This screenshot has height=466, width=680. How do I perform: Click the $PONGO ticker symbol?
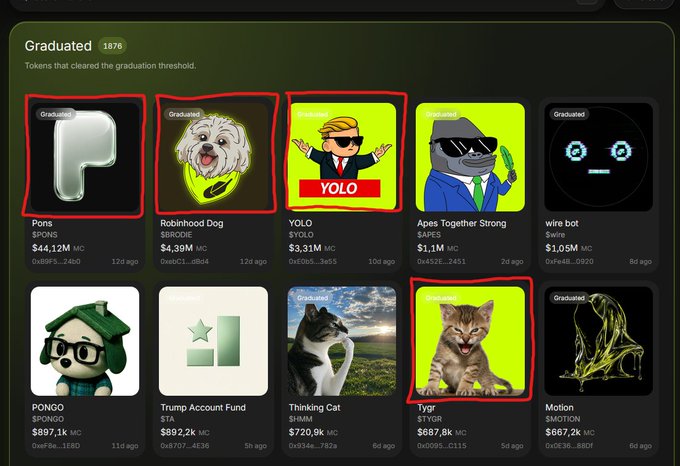tap(48, 419)
